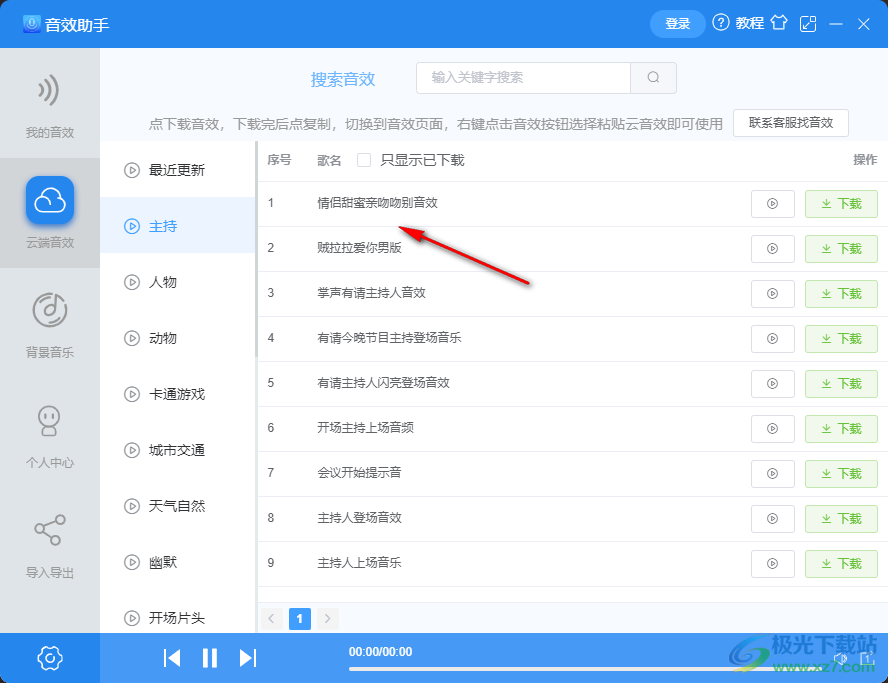Switch to 背景音乐 section
This screenshot has width=888, height=683.
pyautogui.click(x=50, y=323)
